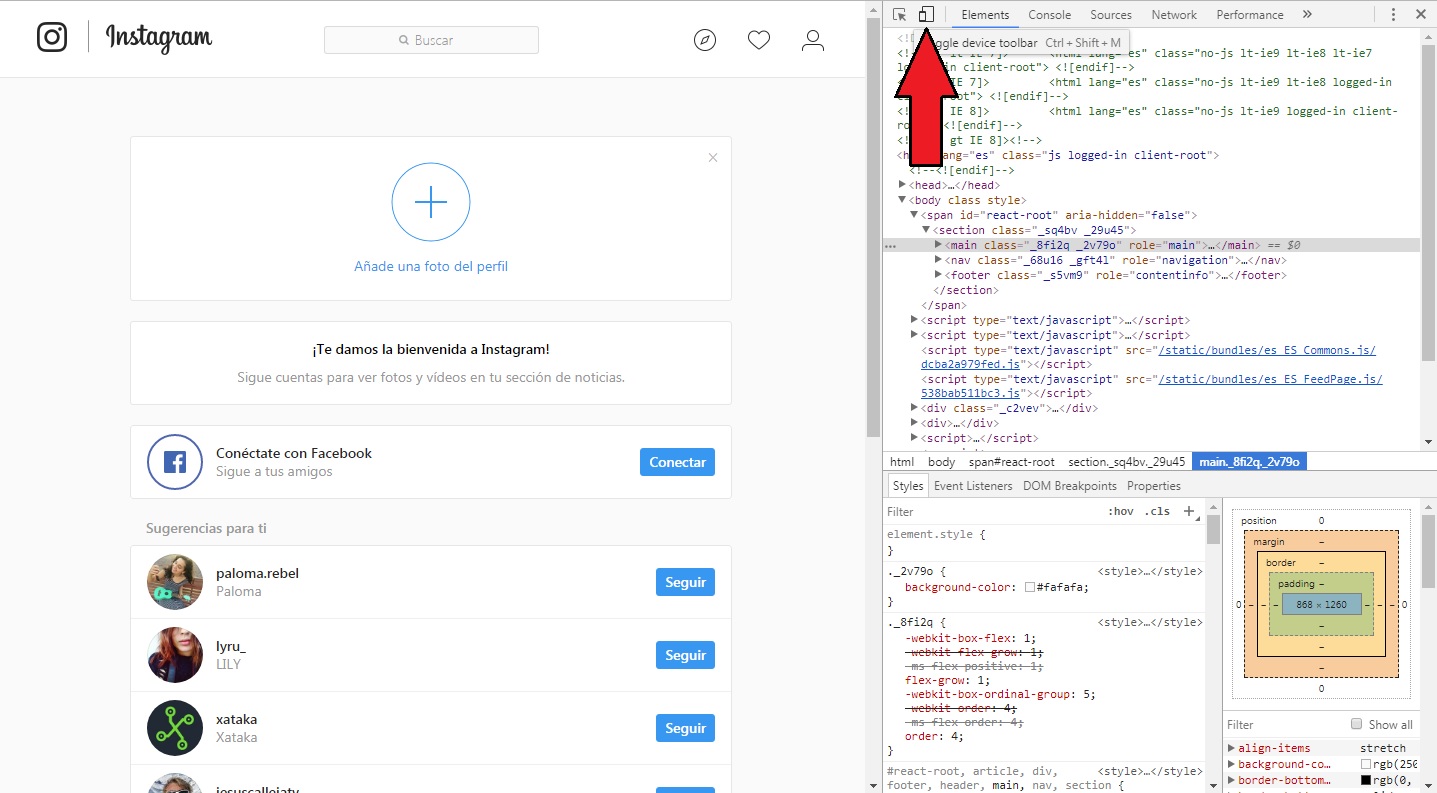Screen dimensions: 1437x793
Task: Open the #fafafa background-color swatch
Action: point(1030,588)
